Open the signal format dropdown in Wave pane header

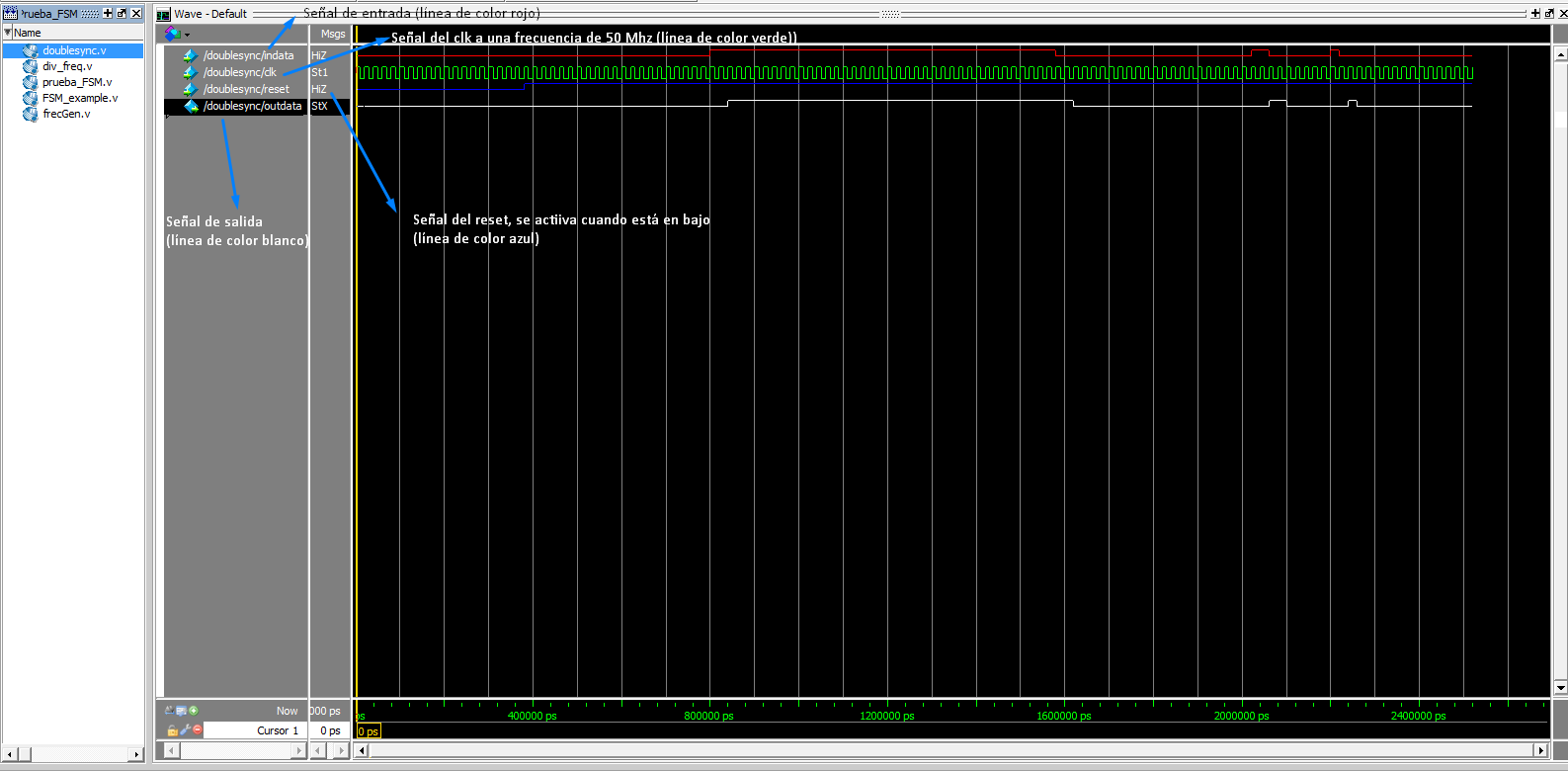pyautogui.click(x=187, y=35)
